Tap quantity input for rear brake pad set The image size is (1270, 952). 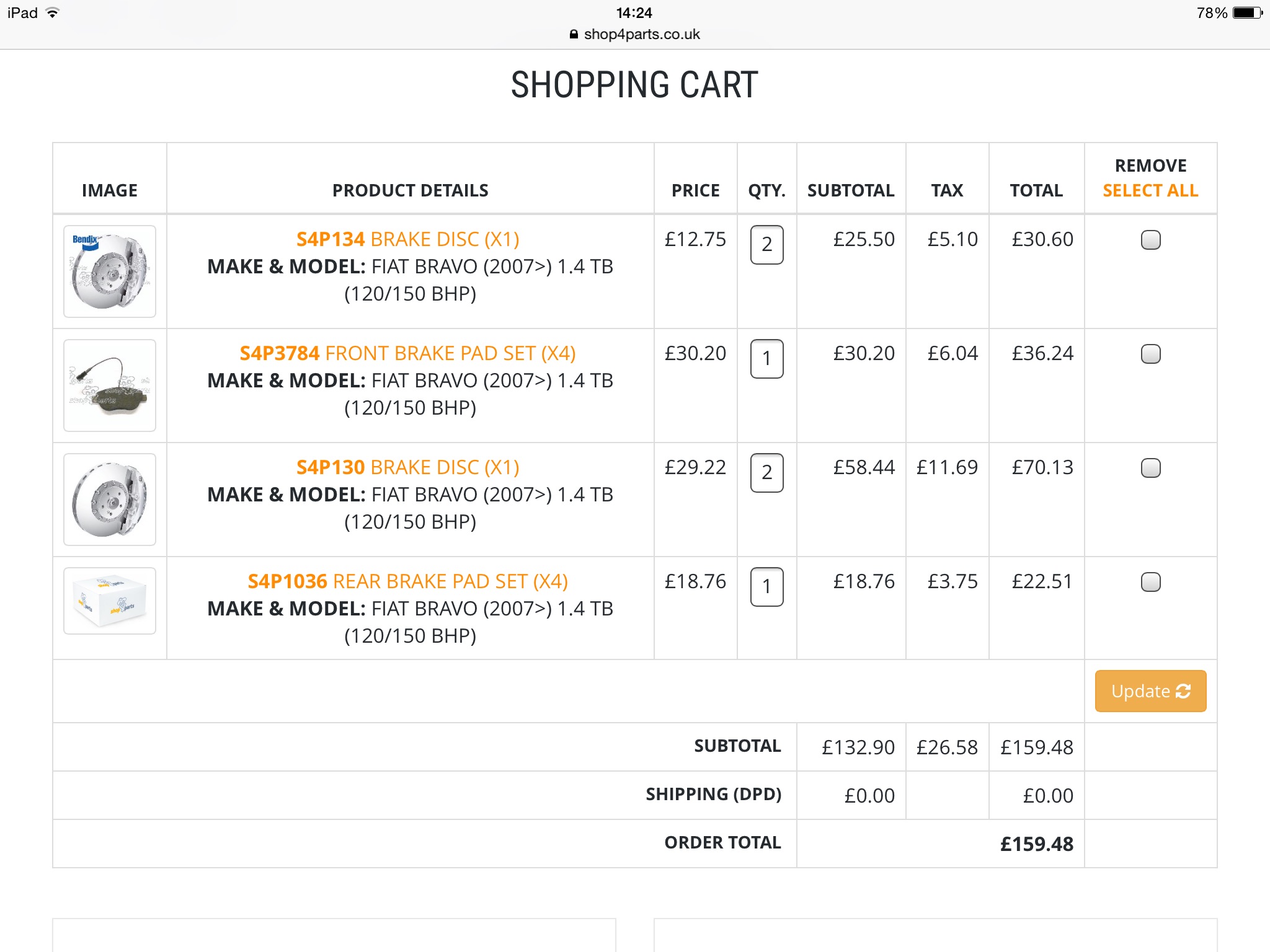point(766,587)
